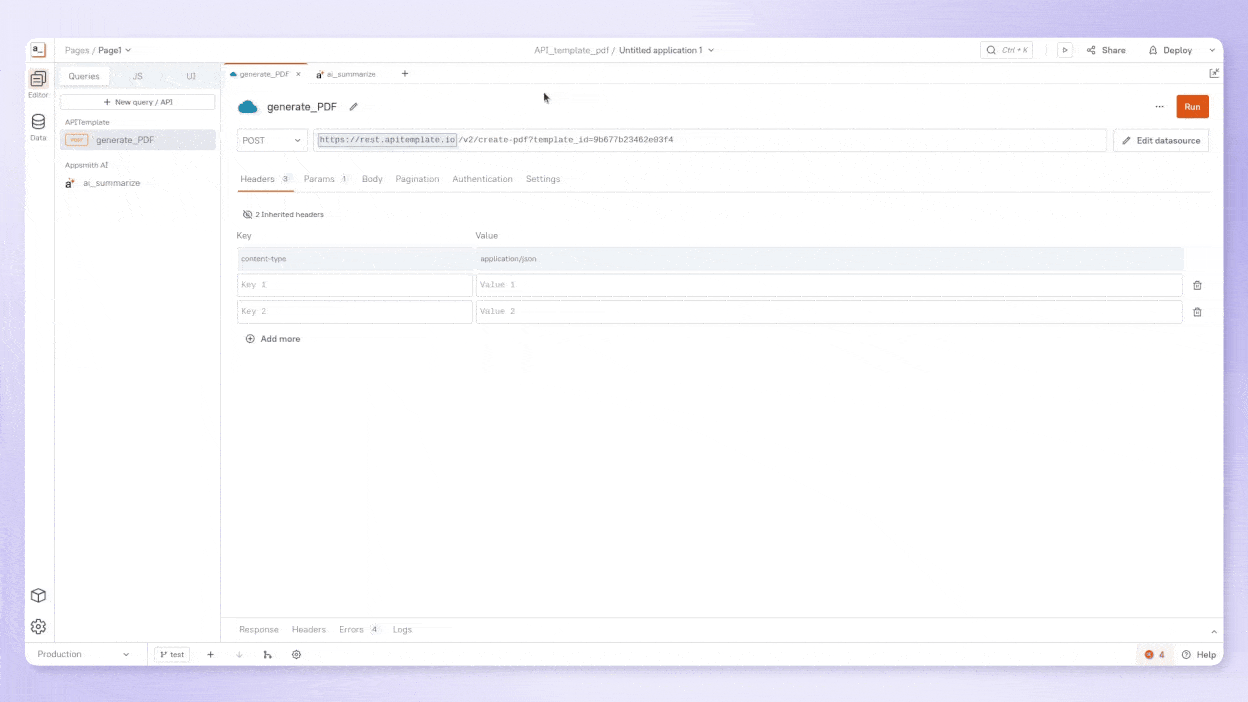1248x702 pixels.
Task: Click the branch merge icon in status bar
Action: (x=266, y=654)
